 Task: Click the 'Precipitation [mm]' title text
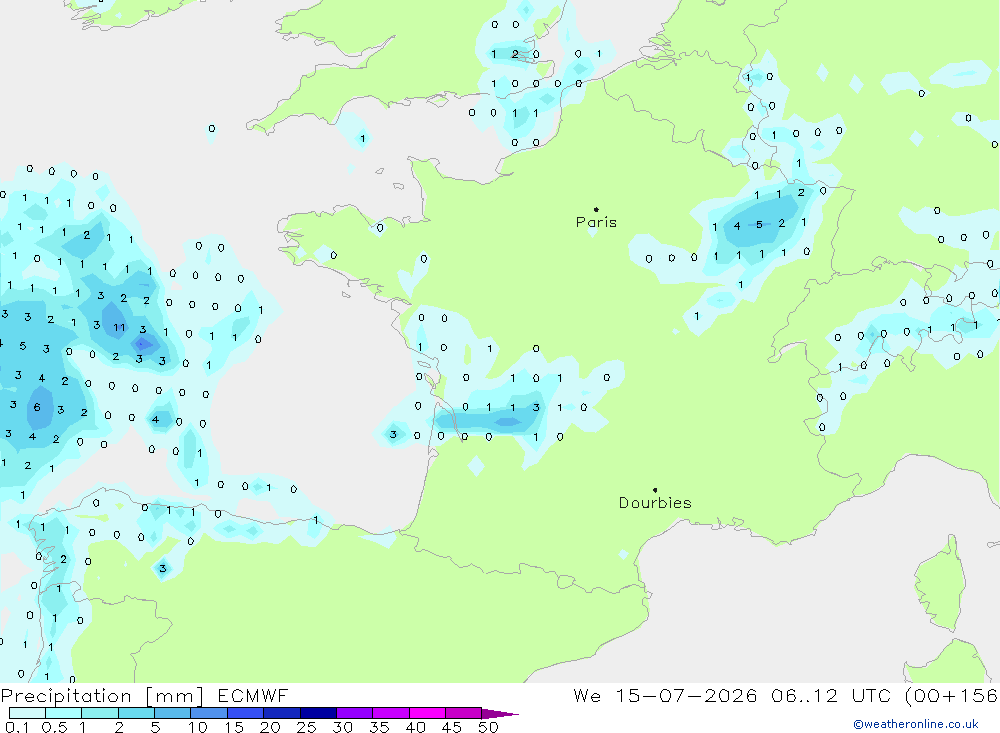click(103, 696)
